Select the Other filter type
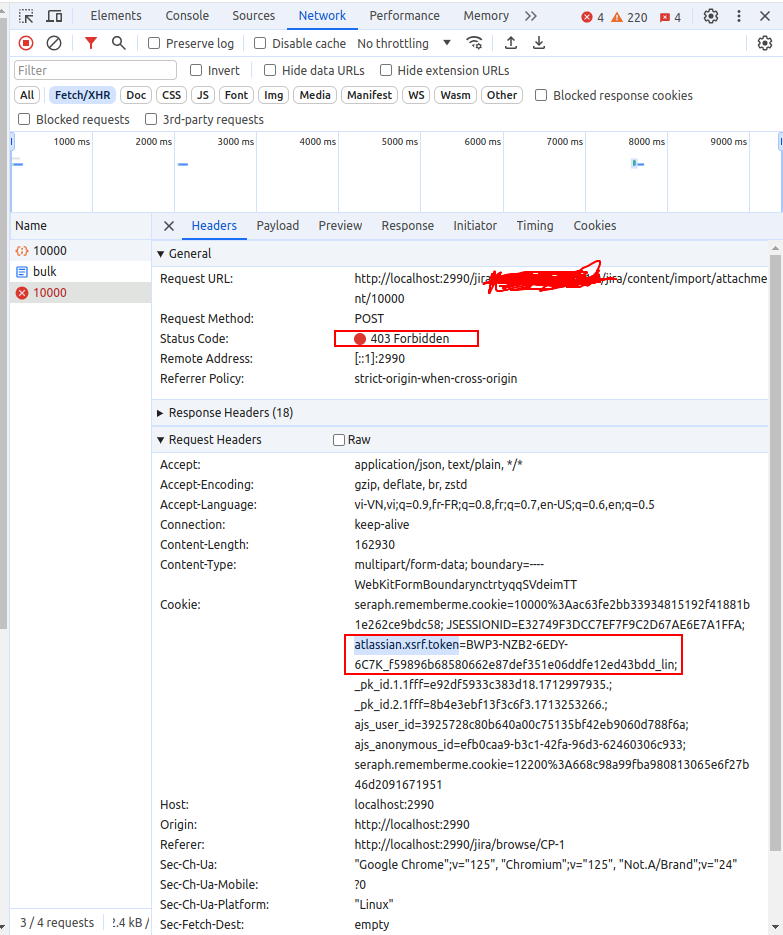The height and width of the screenshot is (935, 783). (x=502, y=95)
